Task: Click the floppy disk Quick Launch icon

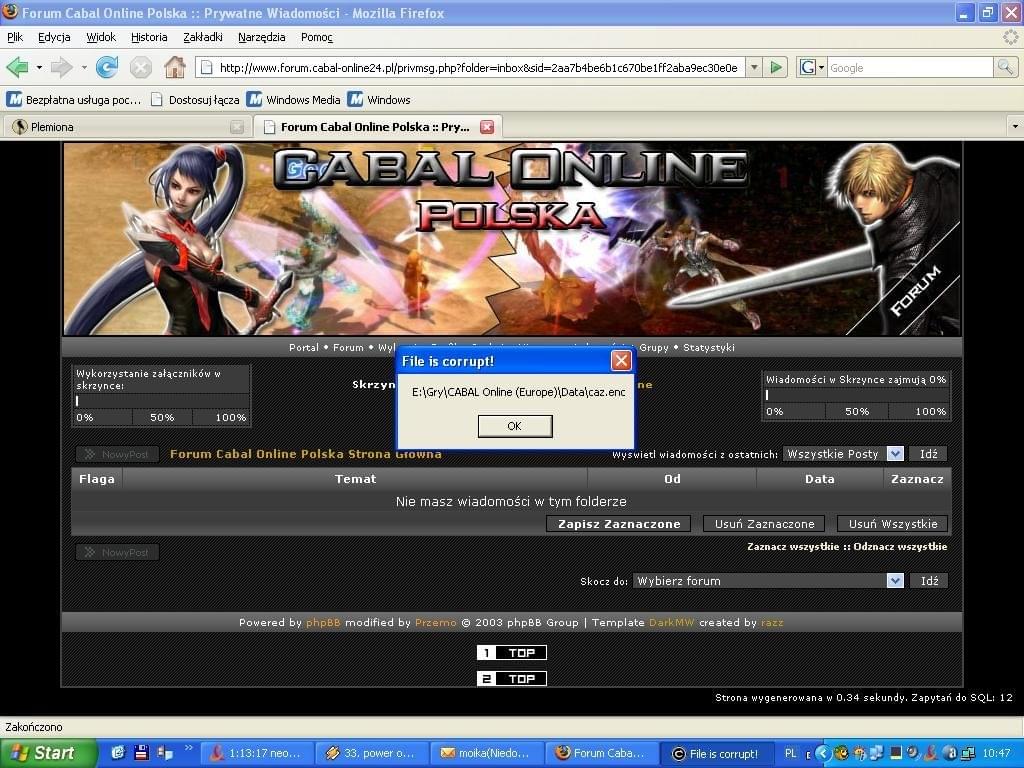Action: tap(141, 753)
